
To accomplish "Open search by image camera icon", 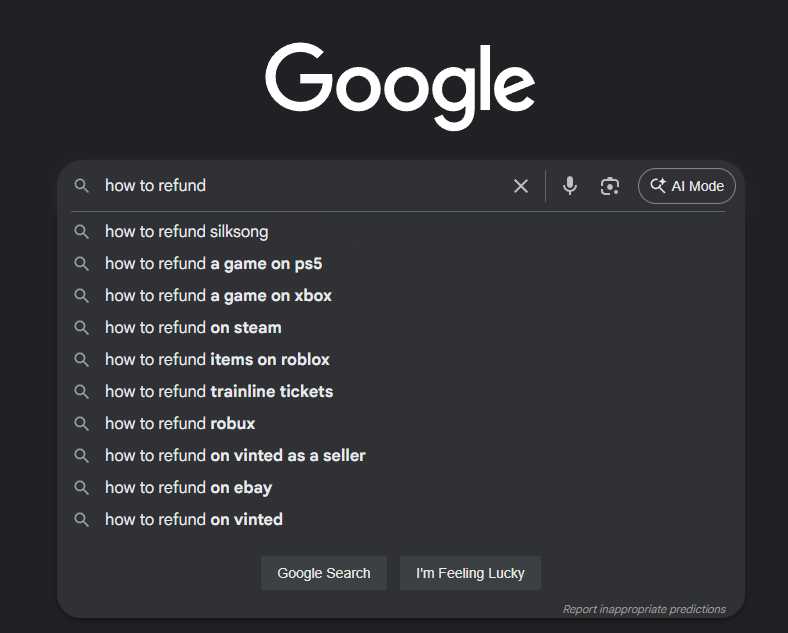I will [610, 186].
